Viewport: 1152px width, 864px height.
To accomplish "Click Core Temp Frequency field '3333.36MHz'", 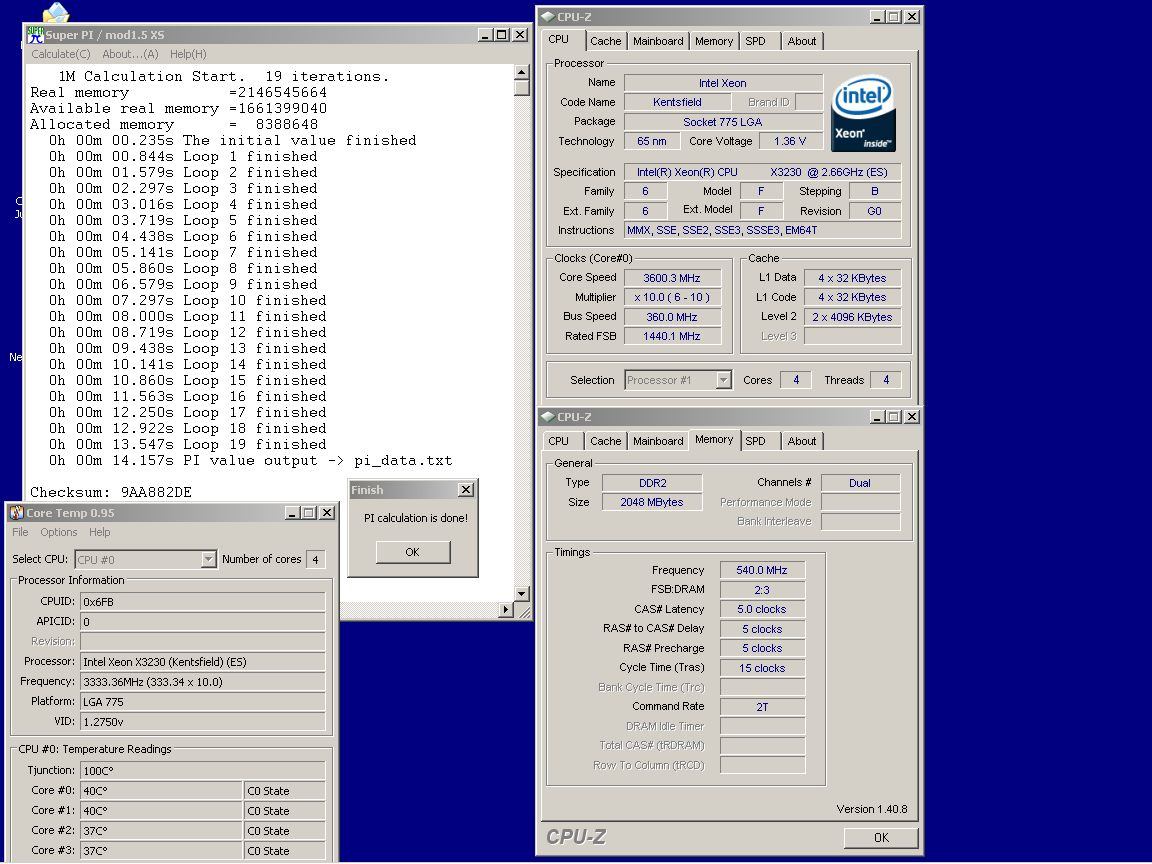I will 202,682.
